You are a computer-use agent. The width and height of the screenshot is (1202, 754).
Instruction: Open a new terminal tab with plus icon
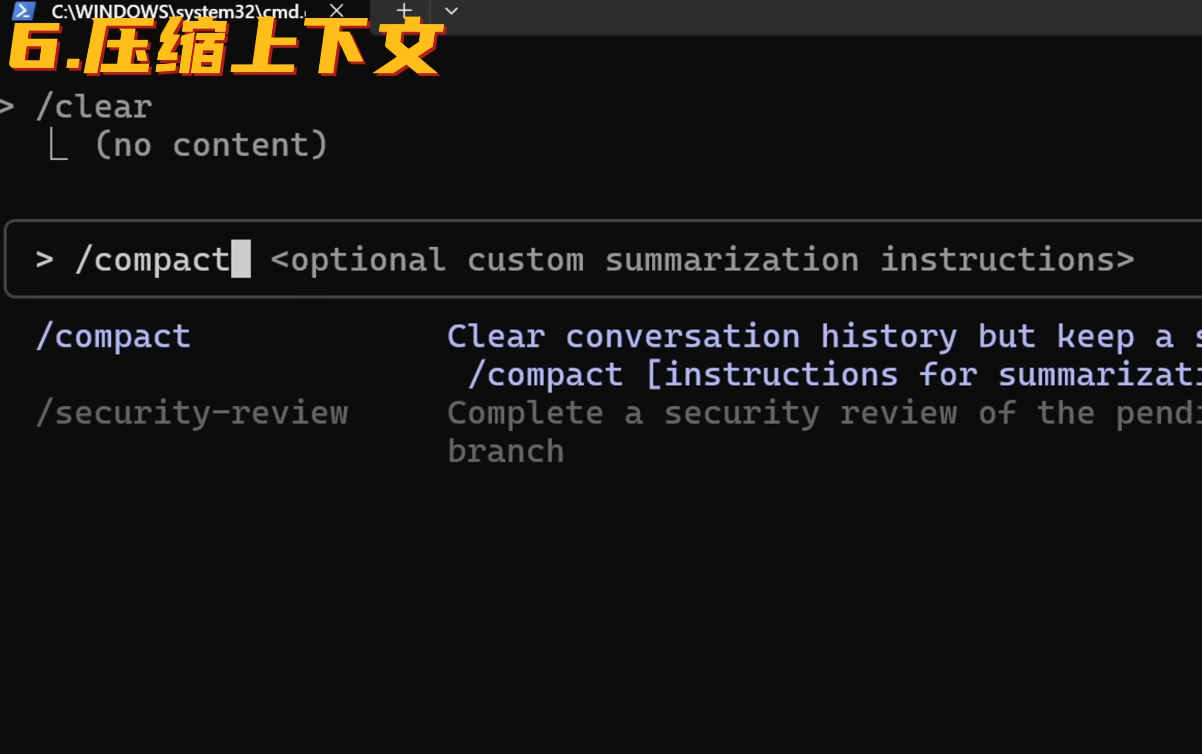(404, 11)
